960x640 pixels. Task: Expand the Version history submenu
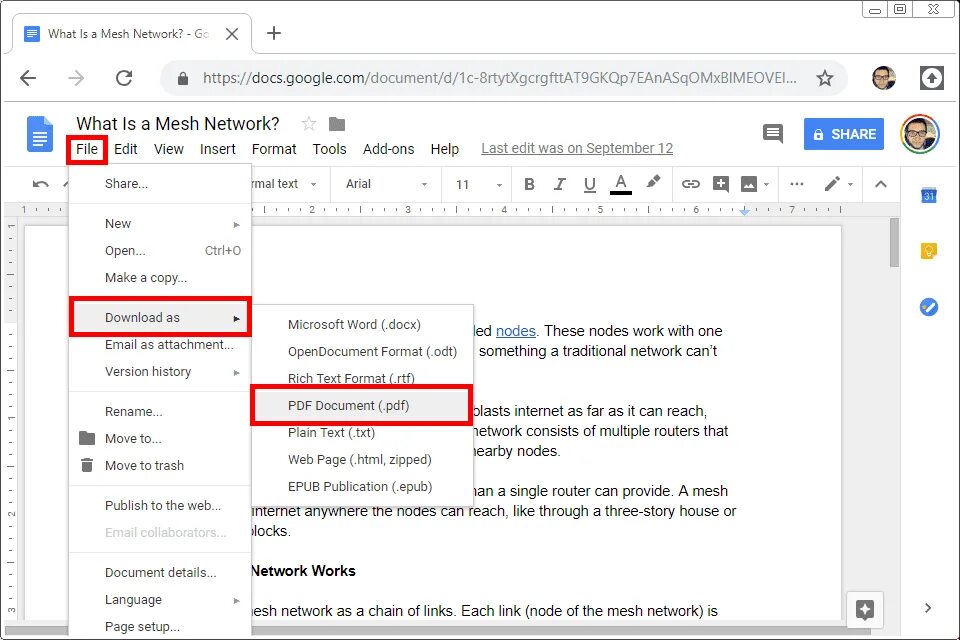pyautogui.click(x=160, y=371)
